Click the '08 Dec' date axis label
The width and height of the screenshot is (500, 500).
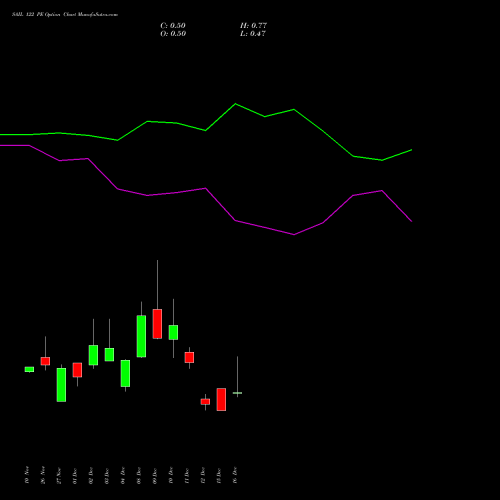139,476
